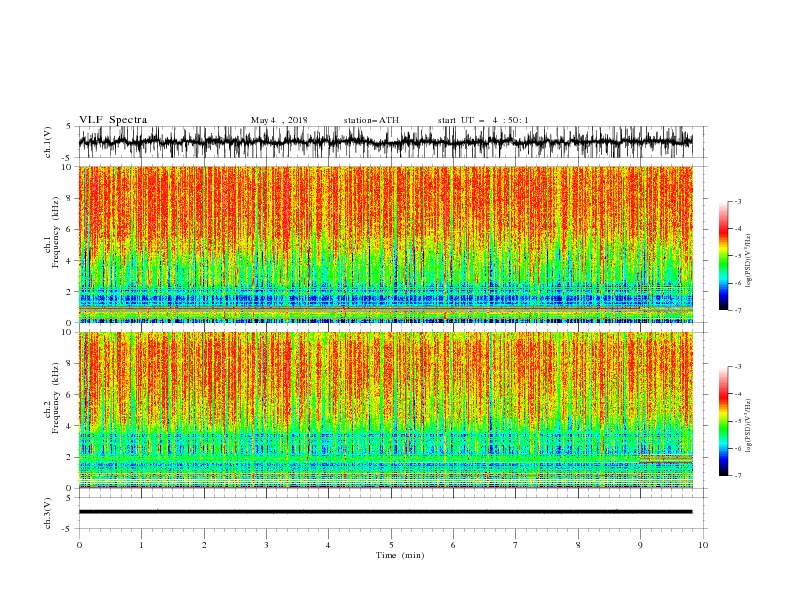Click the time axis tick label "6"
The height and width of the screenshot is (612, 792).
click(x=453, y=545)
